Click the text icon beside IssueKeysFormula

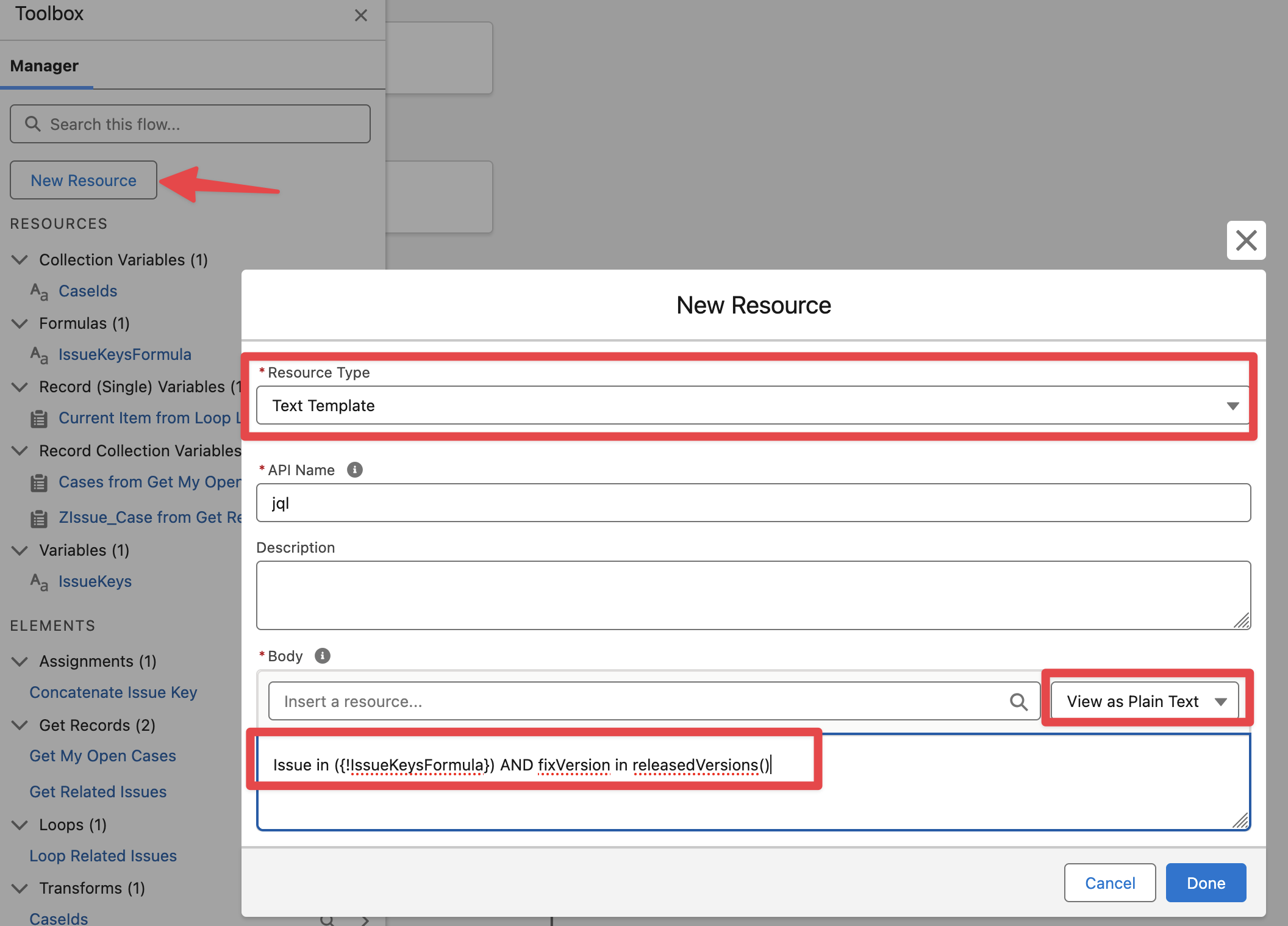pyautogui.click(x=39, y=355)
